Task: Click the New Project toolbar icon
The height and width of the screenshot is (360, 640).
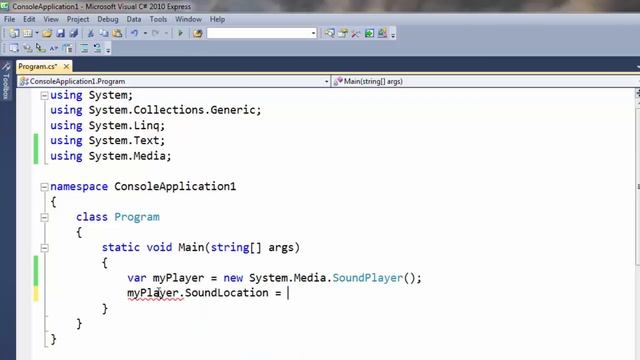Action: tap(14, 33)
